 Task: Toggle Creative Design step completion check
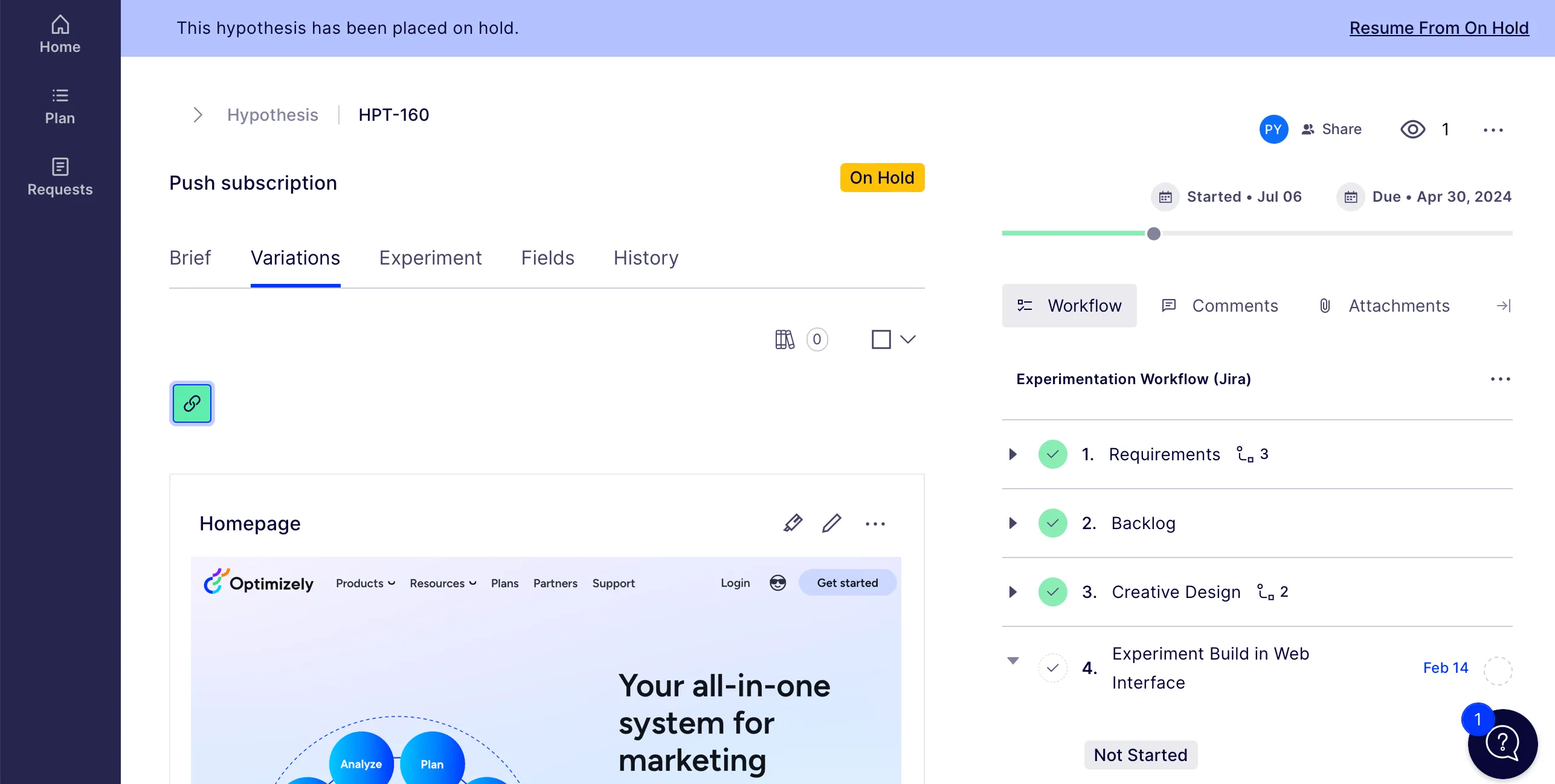pos(1052,592)
